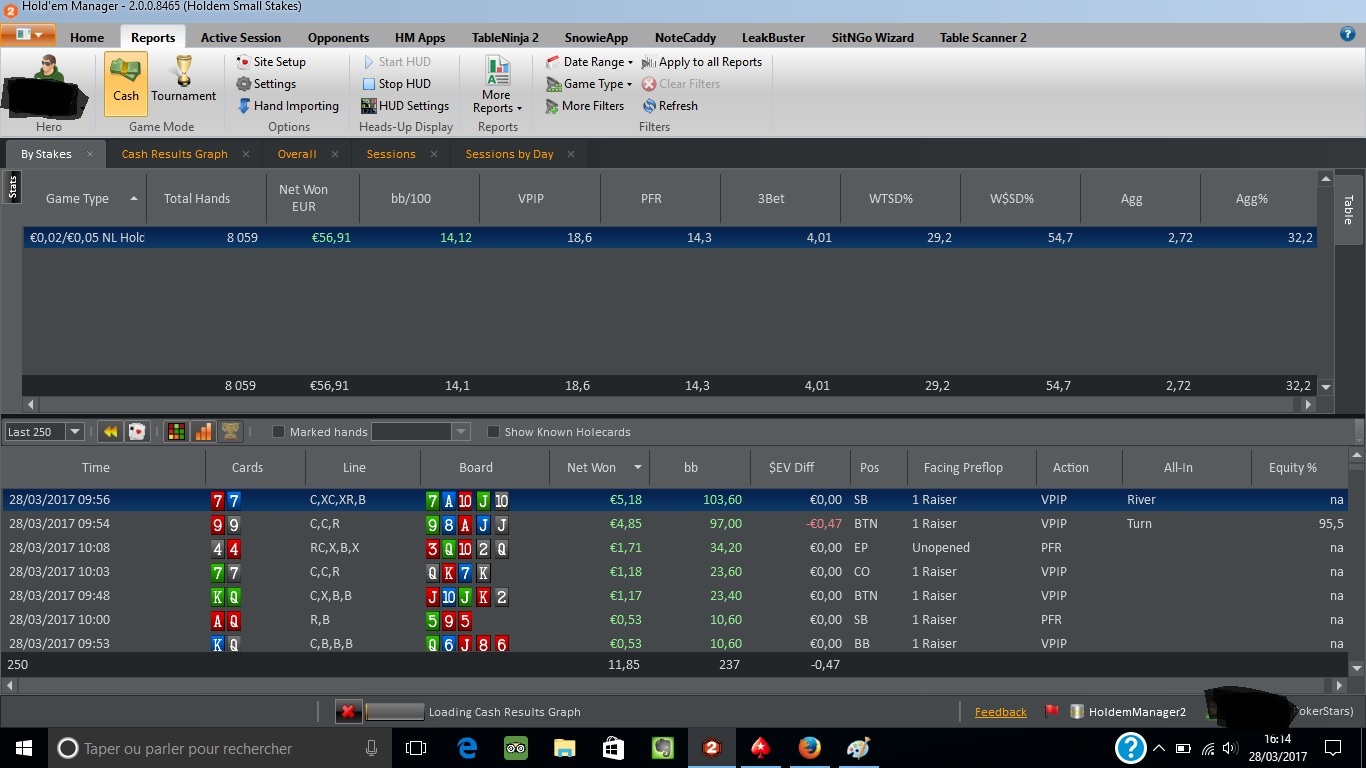Select Cash game mode
1366x768 pixels.
click(126, 84)
